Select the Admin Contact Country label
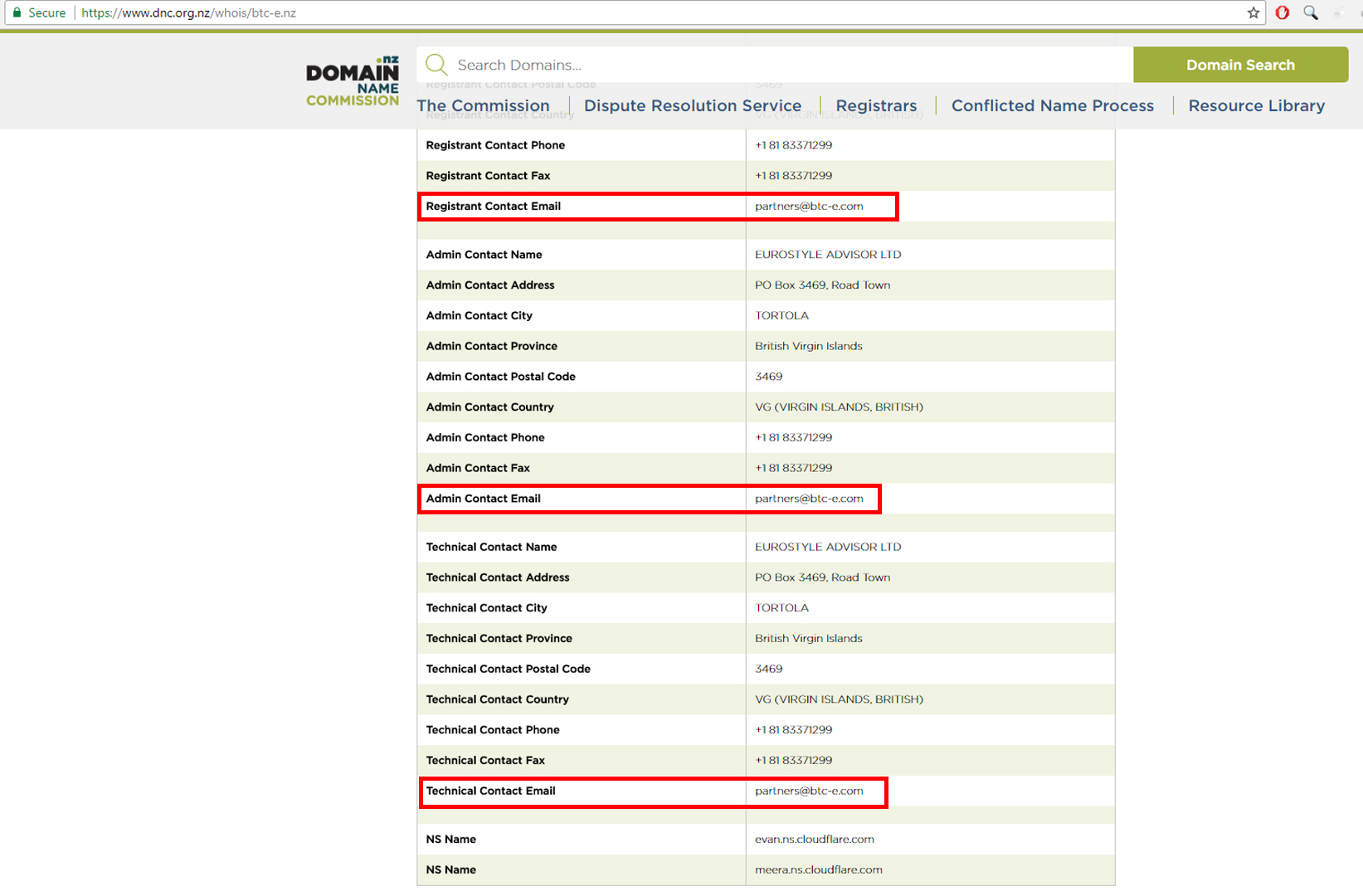This screenshot has width=1363, height=896. (x=490, y=407)
